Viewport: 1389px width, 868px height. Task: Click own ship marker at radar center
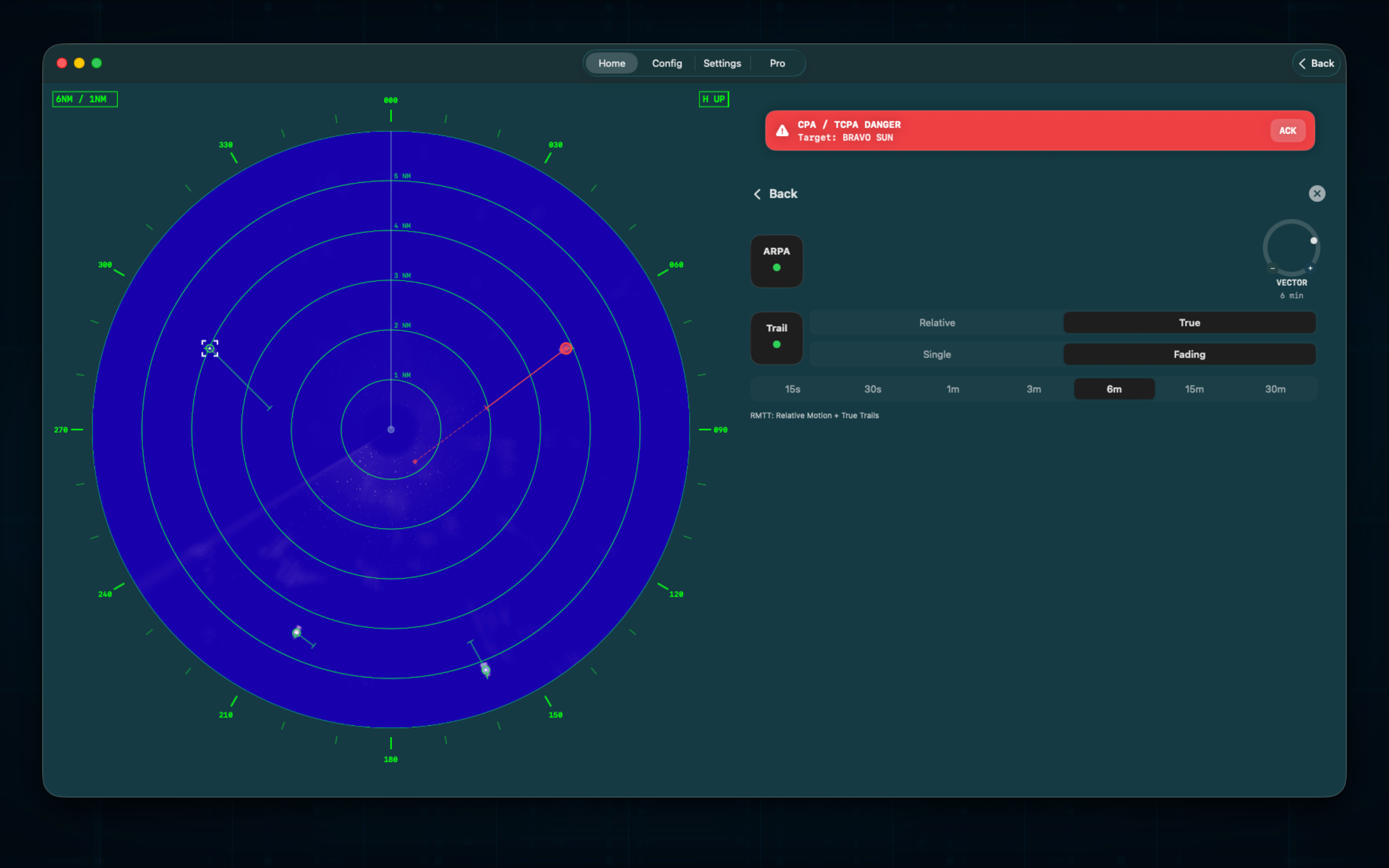[x=391, y=429]
